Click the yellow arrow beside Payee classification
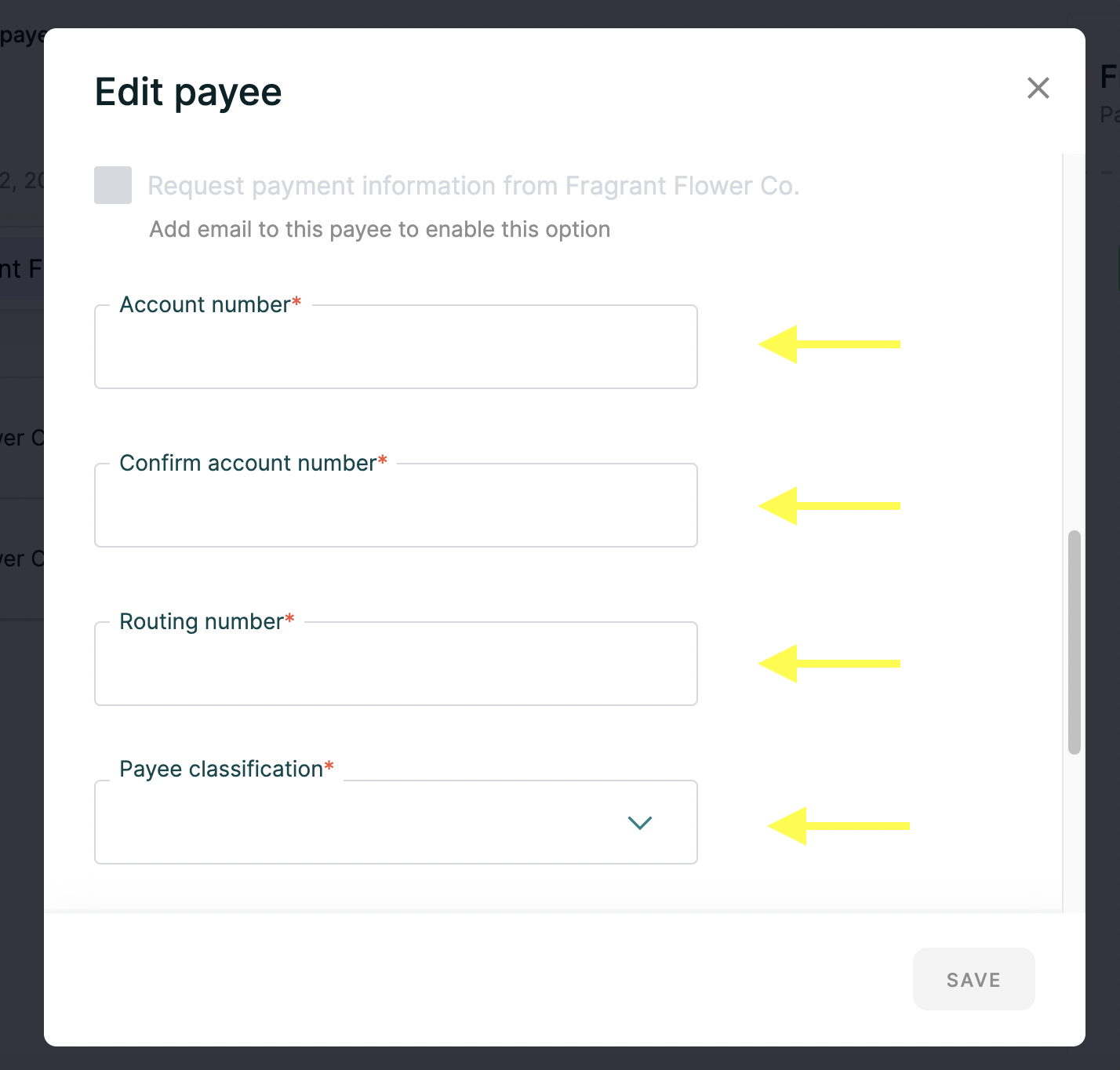The width and height of the screenshot is (1120, 1070). click(x=838, y=826)
